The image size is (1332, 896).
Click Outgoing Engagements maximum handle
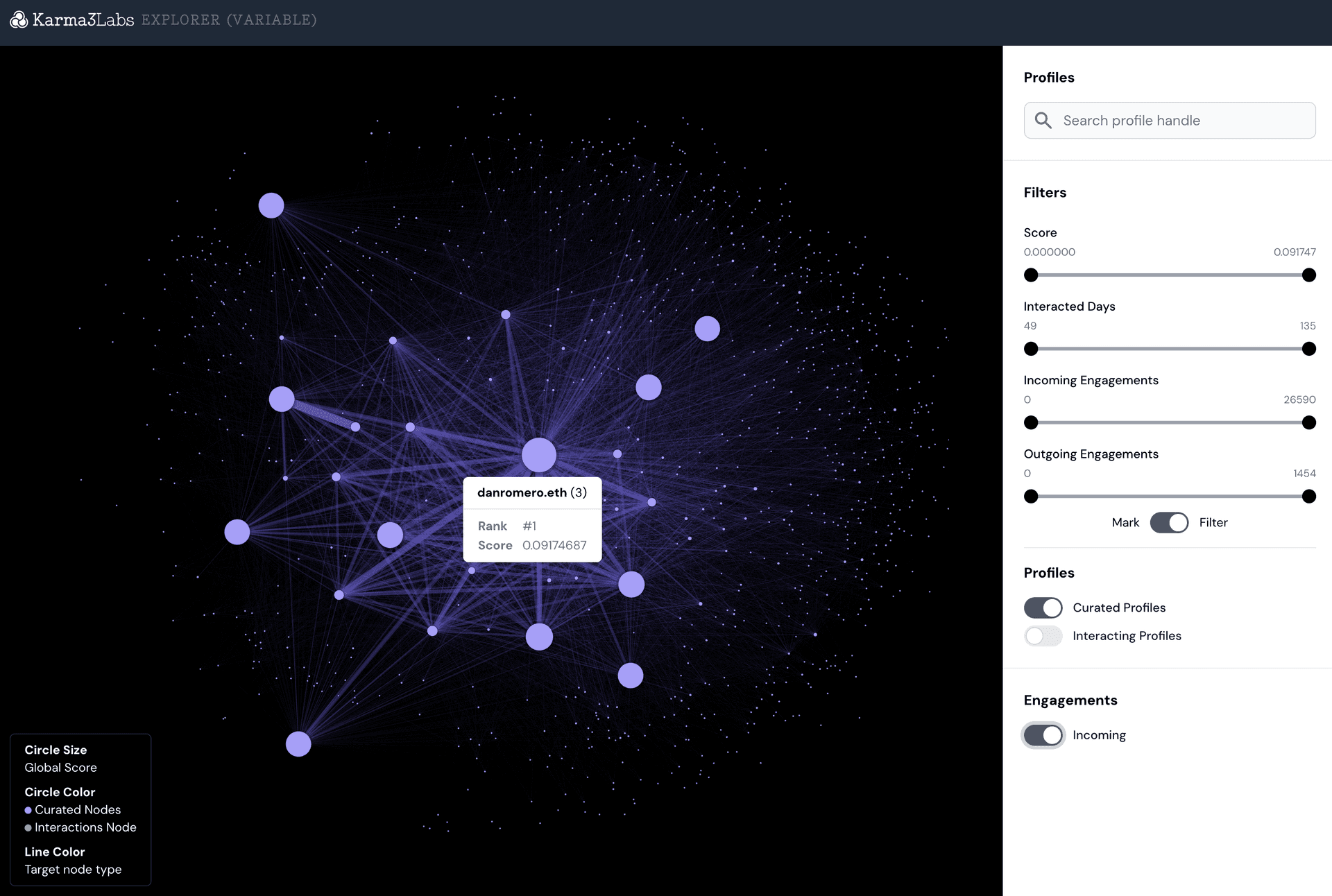(x=1308, y=497)
